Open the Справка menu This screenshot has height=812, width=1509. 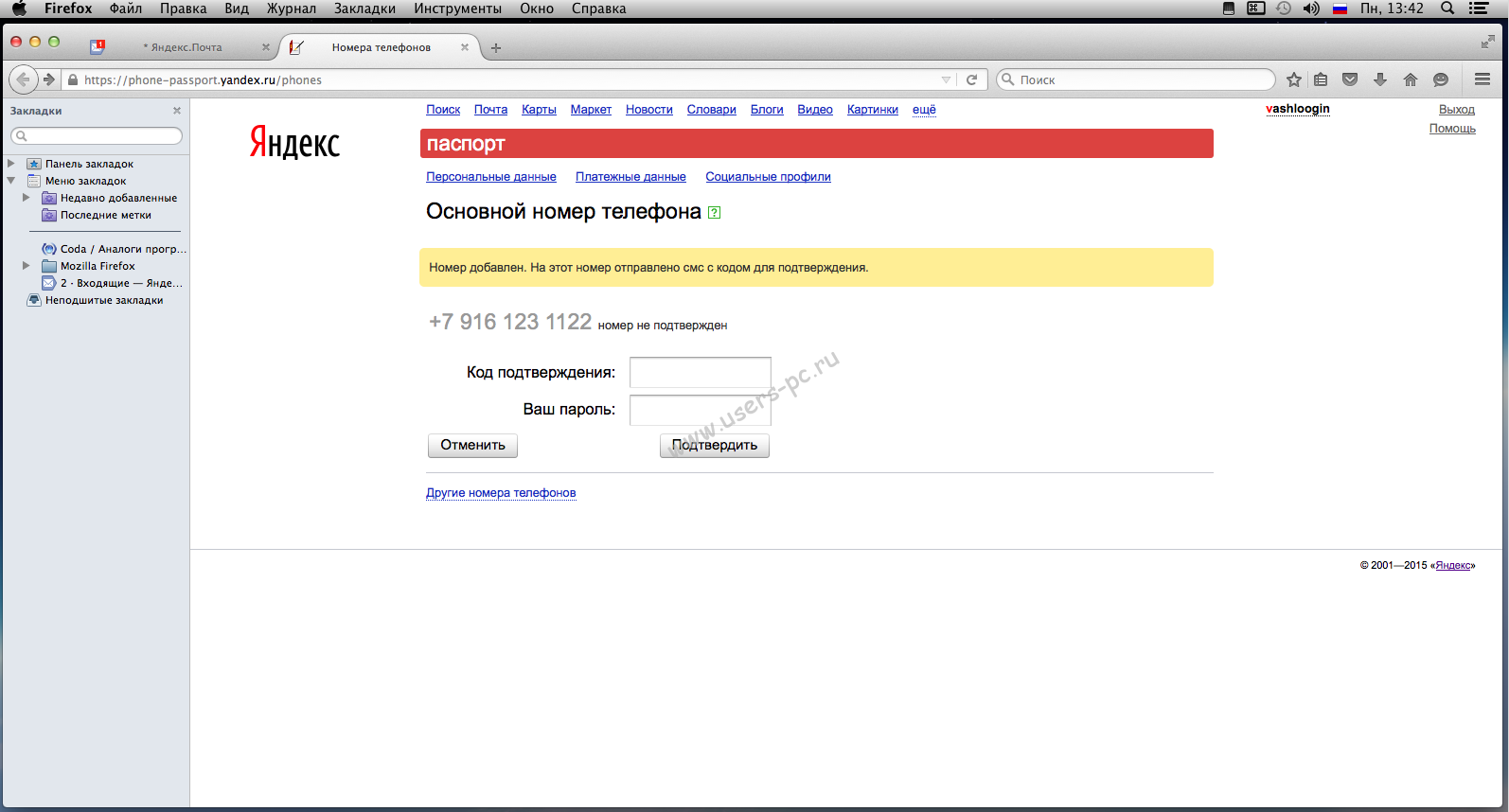599,9
